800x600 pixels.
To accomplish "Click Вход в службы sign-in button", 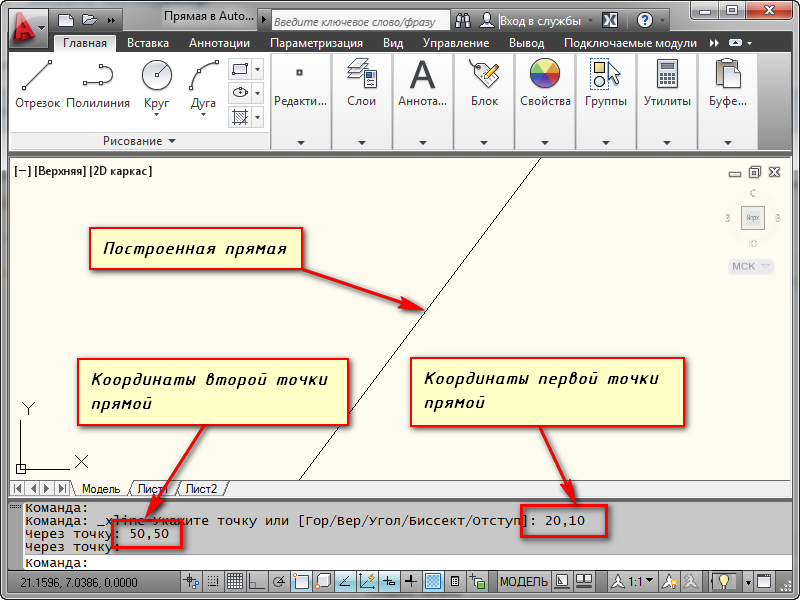I will coord(540,21).
